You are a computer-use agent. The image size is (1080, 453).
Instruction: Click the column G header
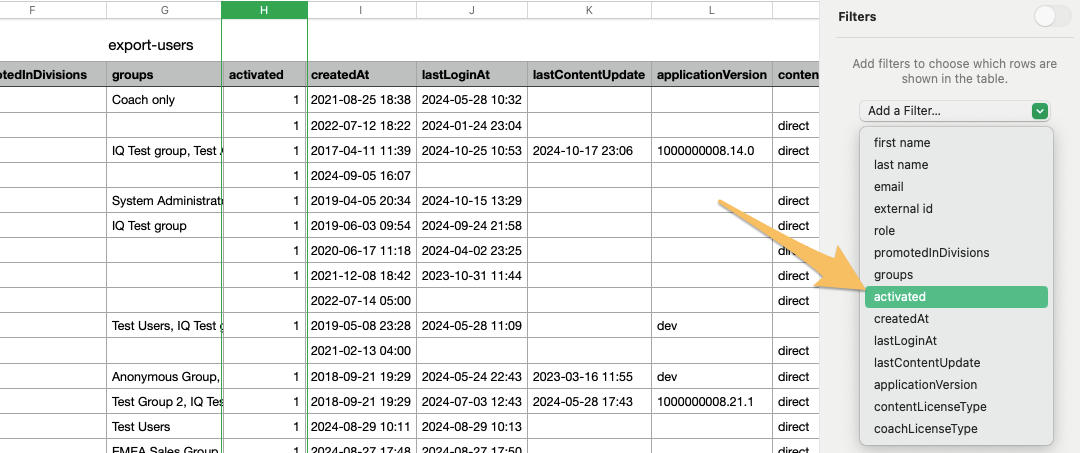[164, 10]
